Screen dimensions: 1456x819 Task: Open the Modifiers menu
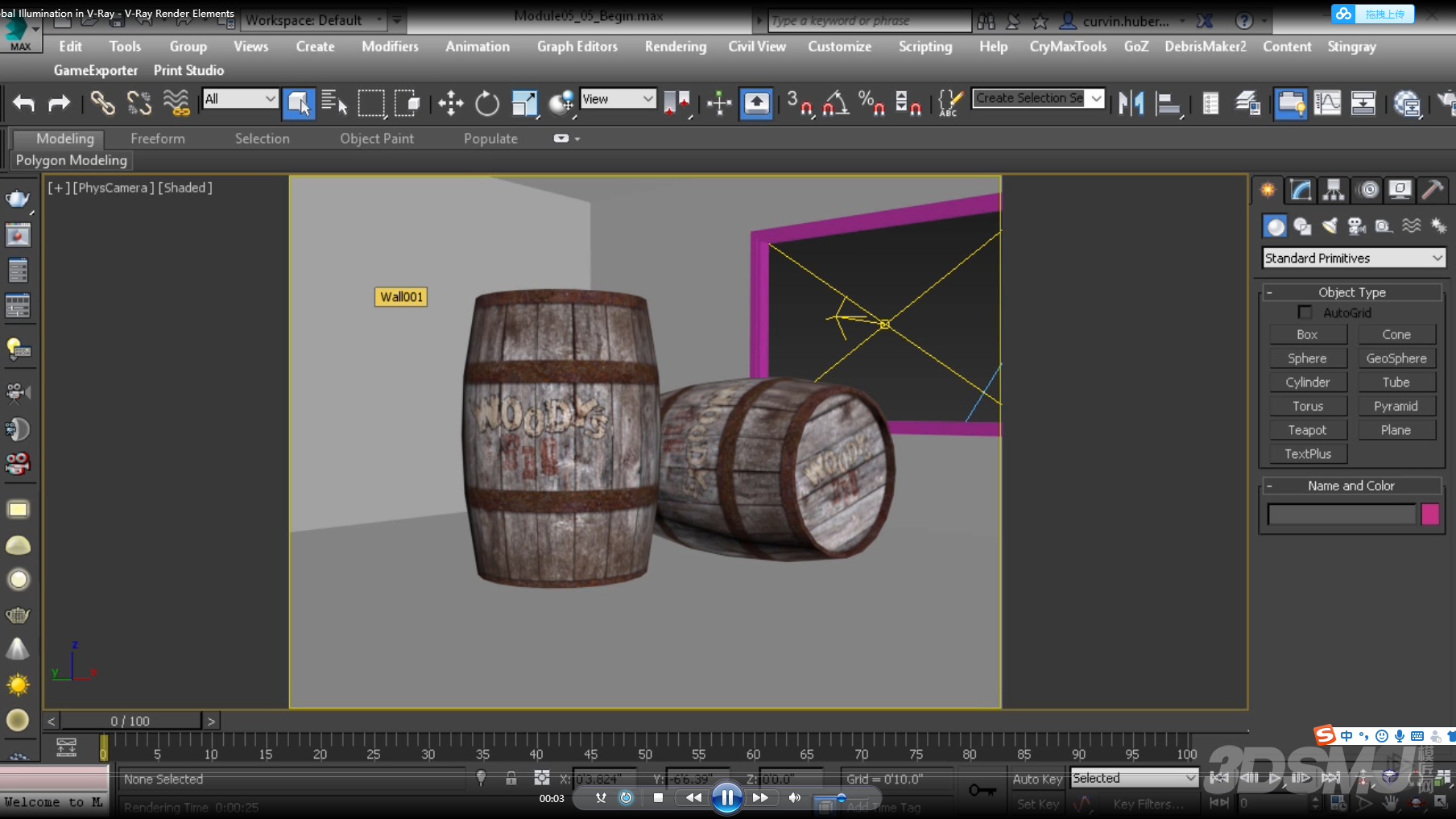[x=390, y=47]
